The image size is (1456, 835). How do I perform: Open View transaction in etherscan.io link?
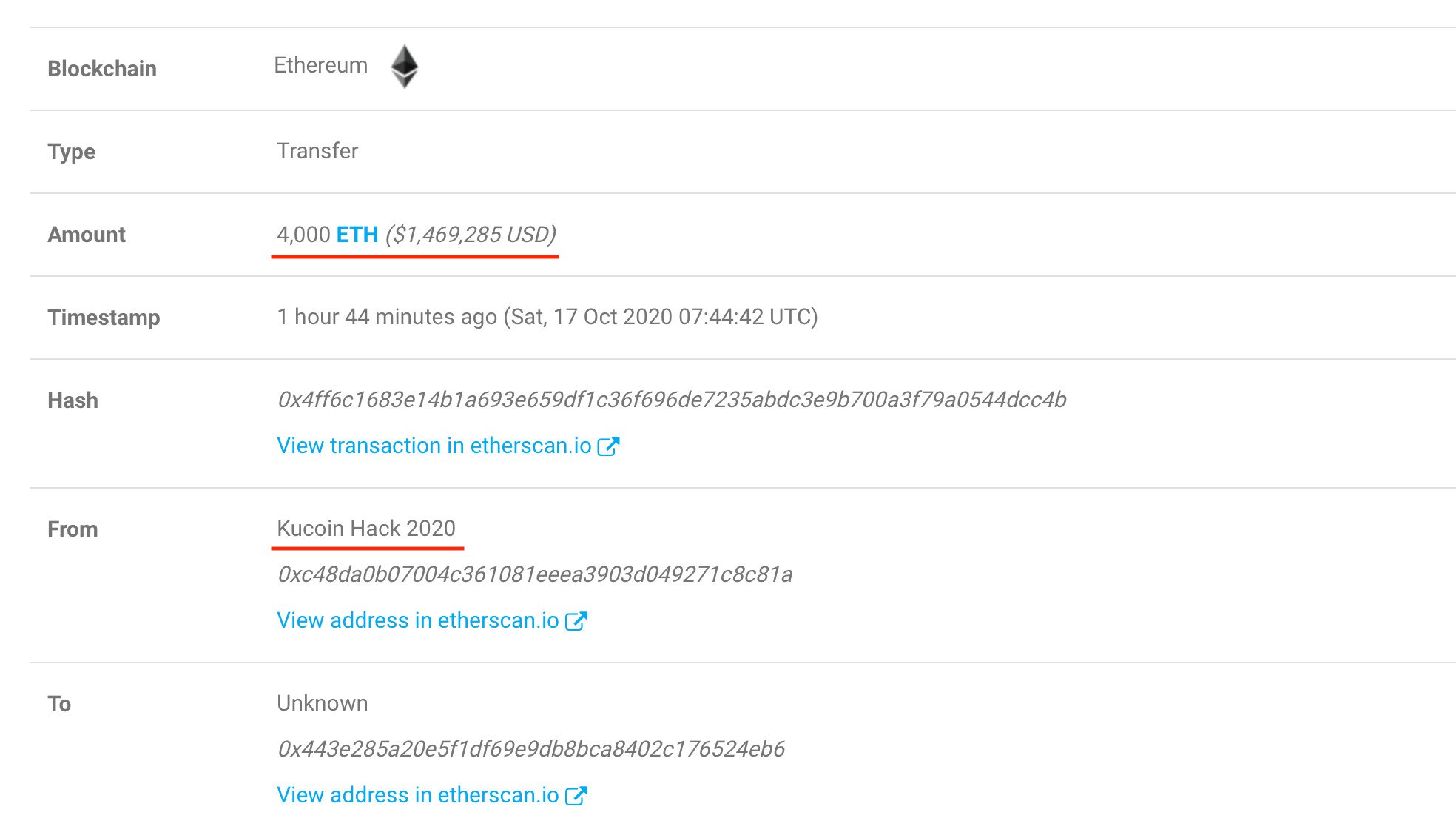coord(434,446)
